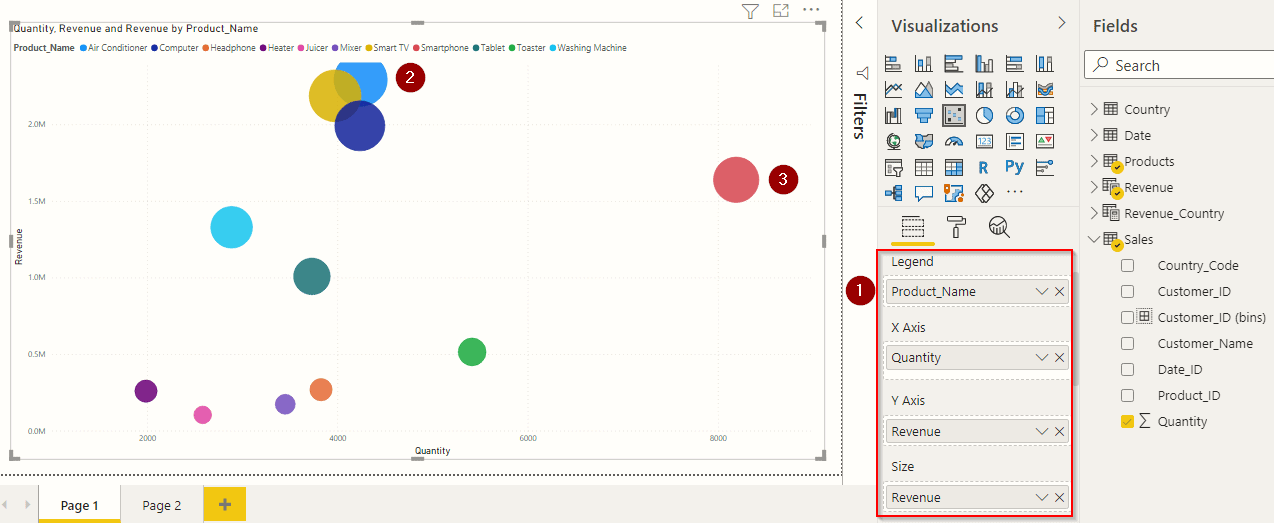Viewport: 1274px width, 523px height.
Task: Switch visual to Pie chart
Action: pos(984,115)
